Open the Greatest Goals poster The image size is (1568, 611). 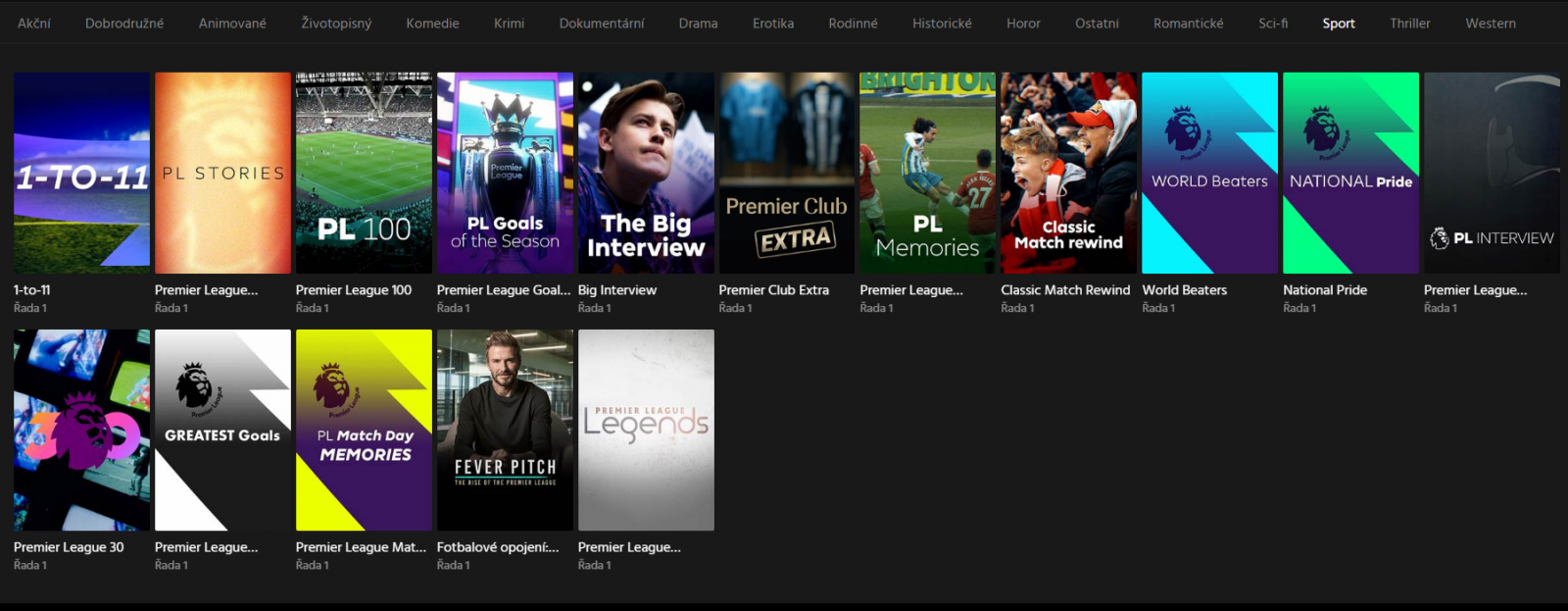222,430
